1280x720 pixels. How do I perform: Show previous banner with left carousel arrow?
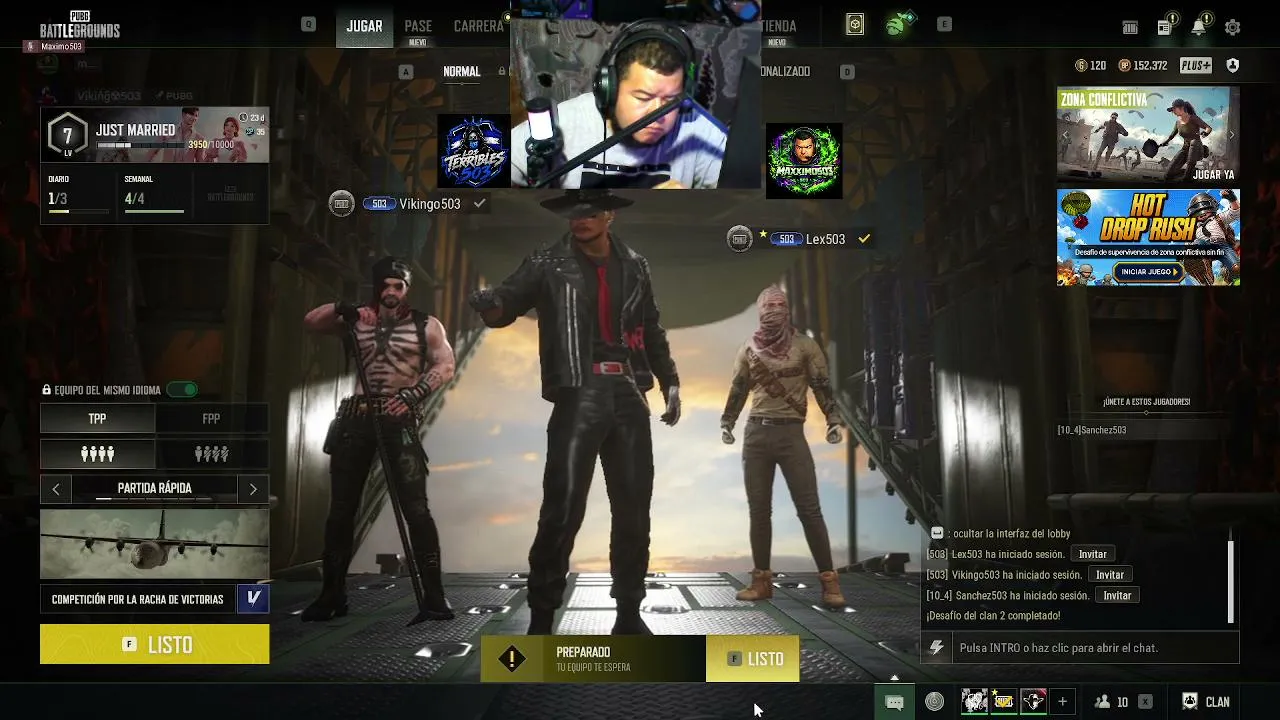click(1065, 134)
